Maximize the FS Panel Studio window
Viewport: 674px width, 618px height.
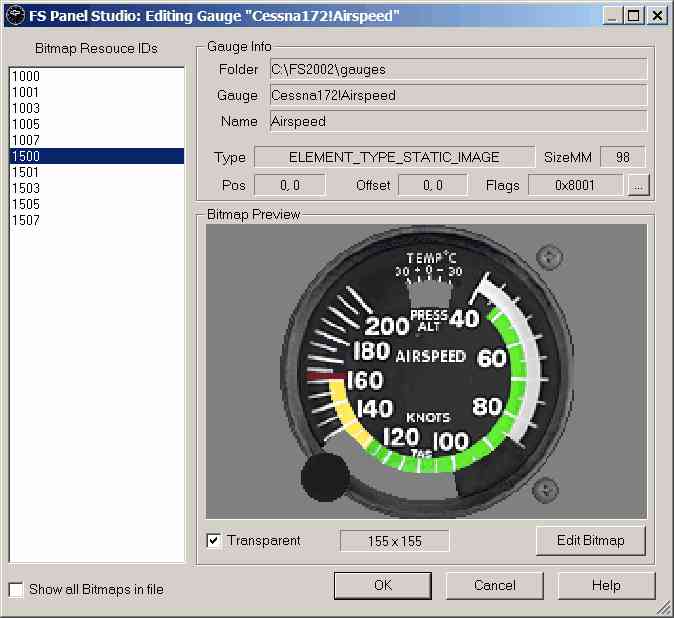click(633, 16)
